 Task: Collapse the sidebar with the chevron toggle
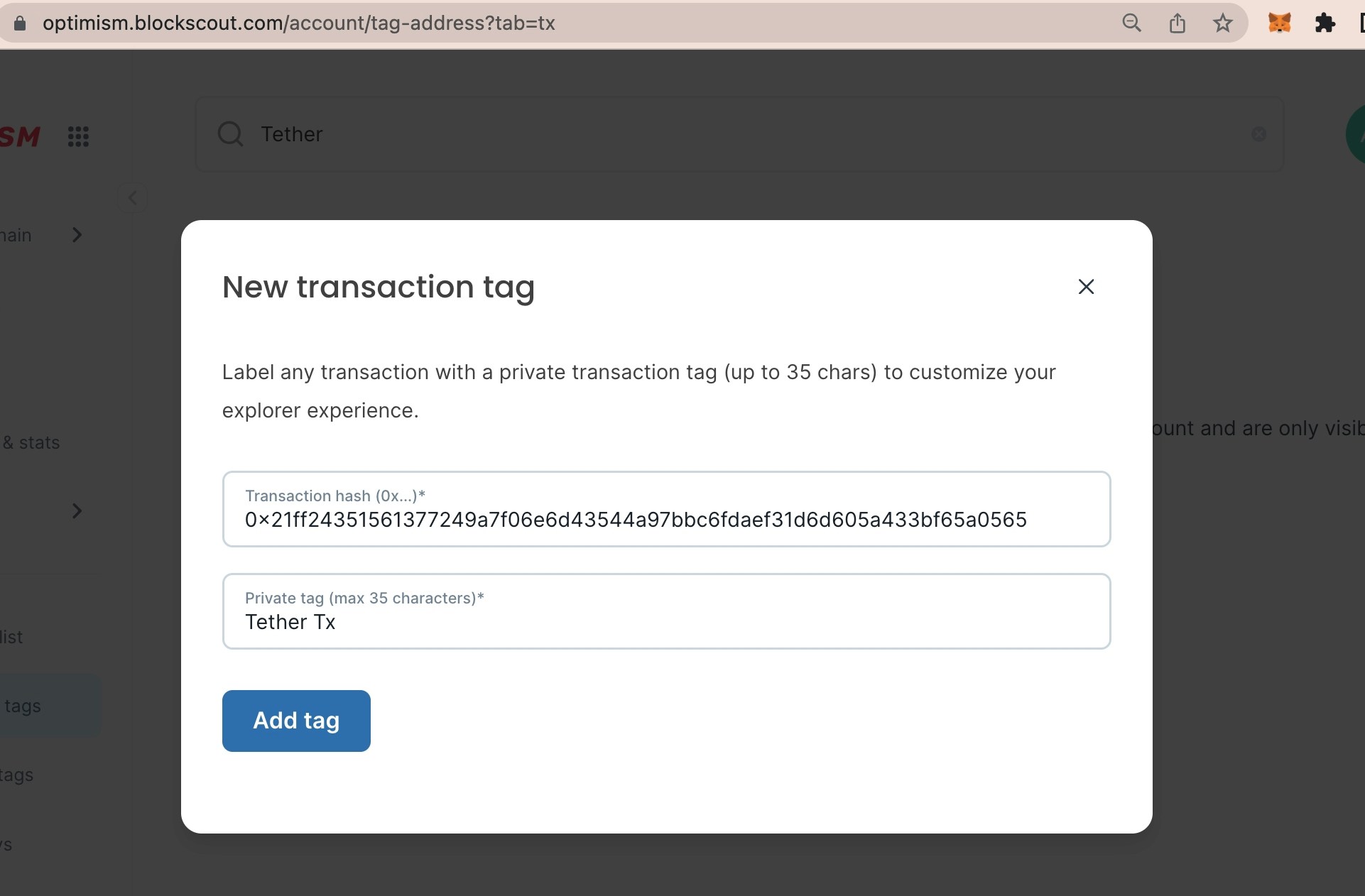click(x=132, y=198)
